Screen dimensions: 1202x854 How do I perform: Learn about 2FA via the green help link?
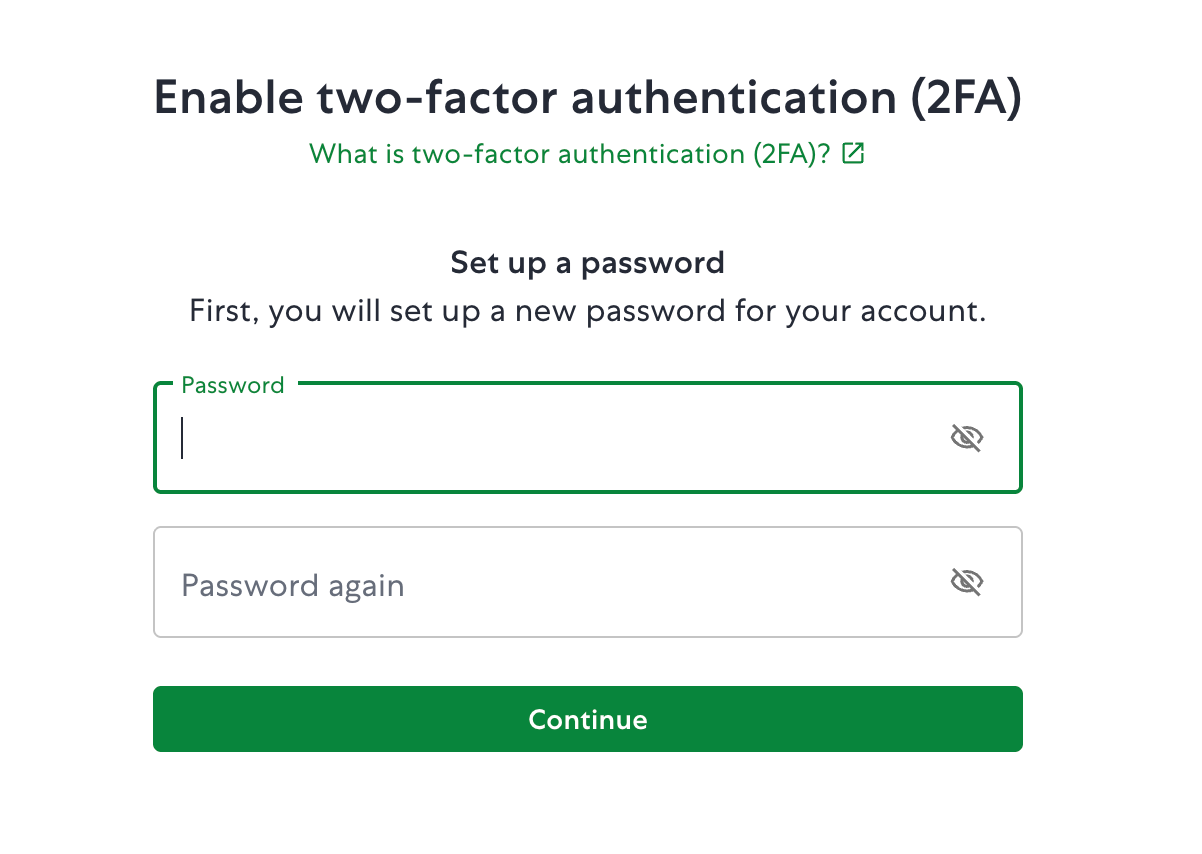570,154
